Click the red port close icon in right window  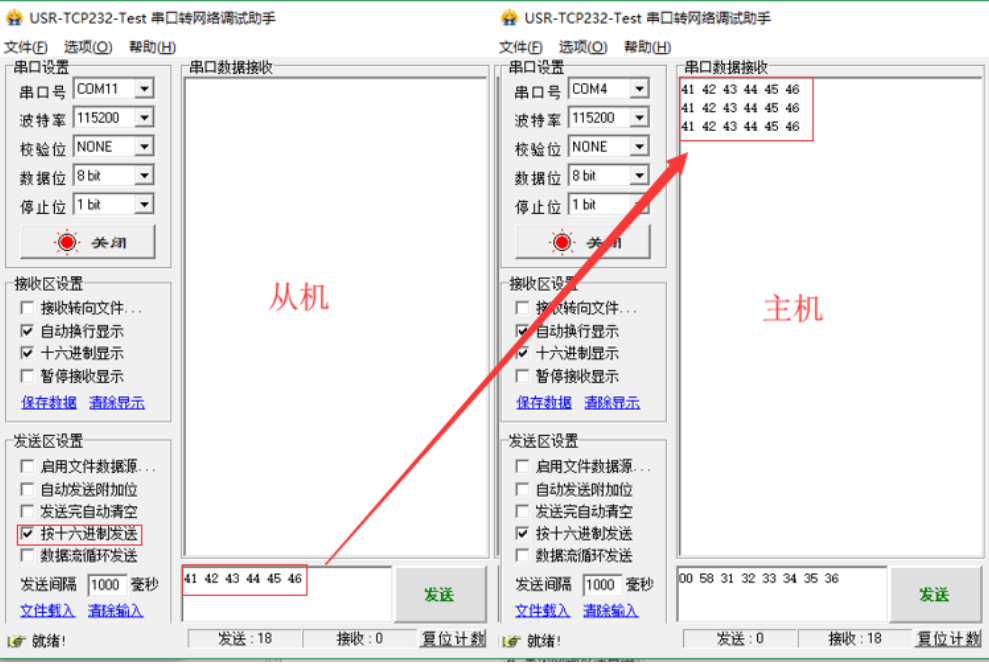point(562,242)
